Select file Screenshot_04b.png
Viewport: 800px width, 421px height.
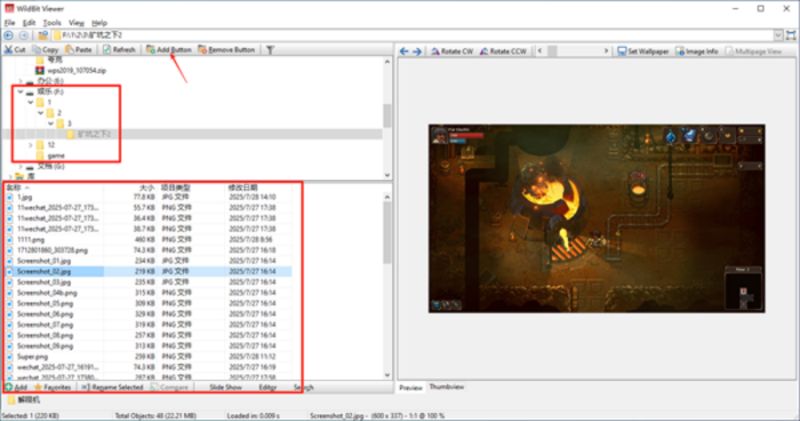(47, 293)
